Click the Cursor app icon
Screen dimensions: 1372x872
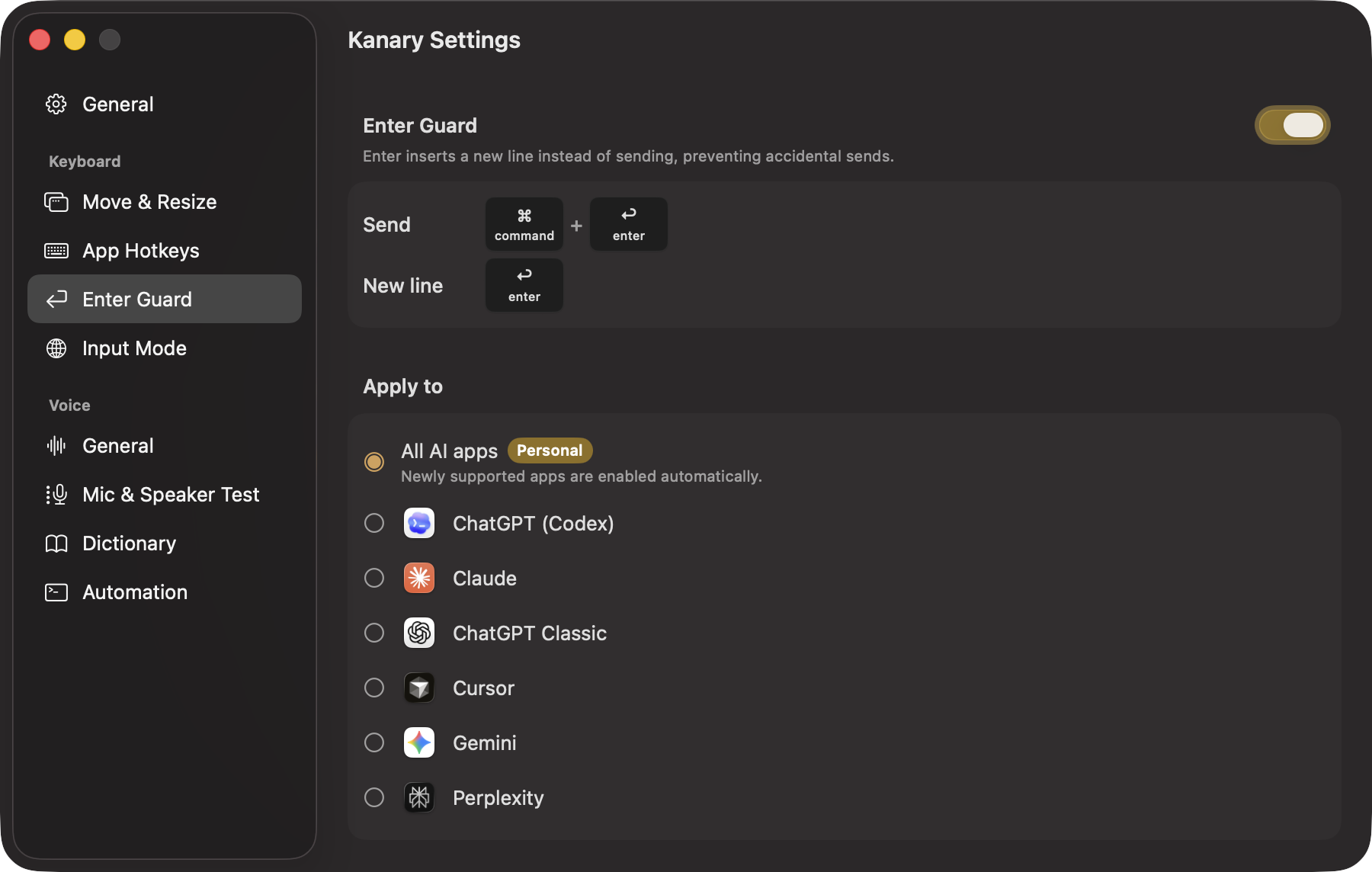click(419, 688)
